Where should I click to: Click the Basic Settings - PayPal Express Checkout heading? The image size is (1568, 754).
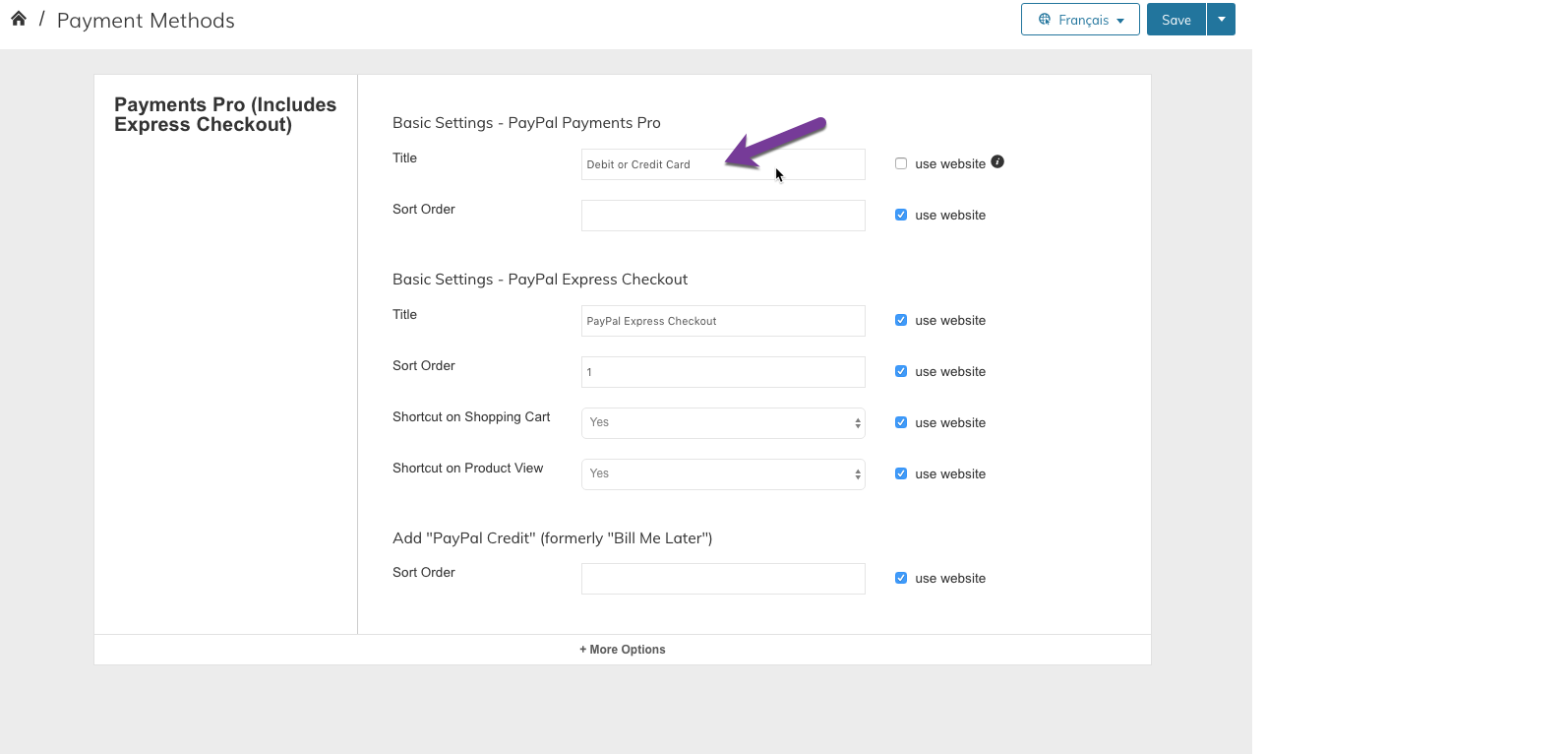coord(540,280)
